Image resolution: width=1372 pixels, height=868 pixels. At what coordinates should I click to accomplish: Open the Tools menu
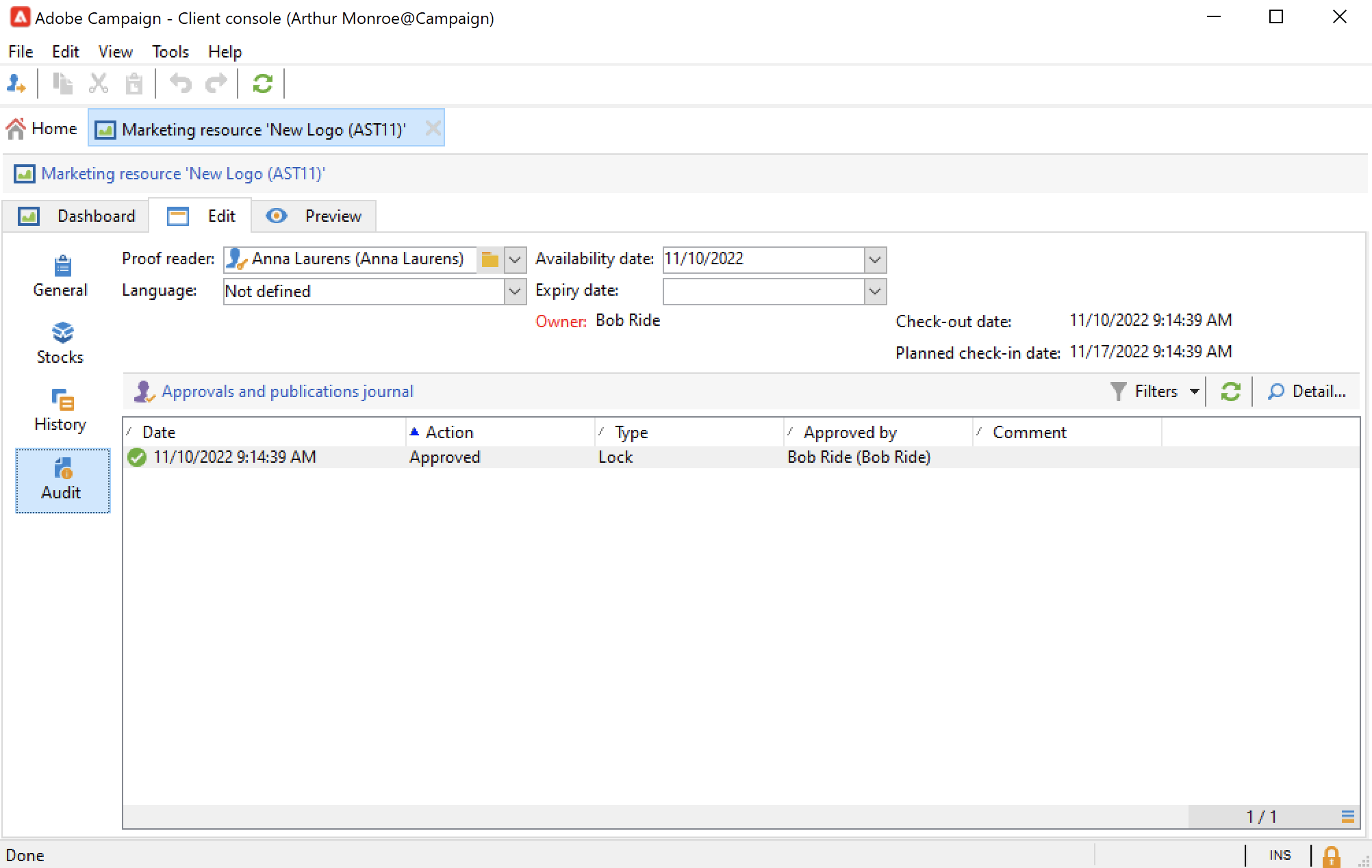(x=170, y=52)
